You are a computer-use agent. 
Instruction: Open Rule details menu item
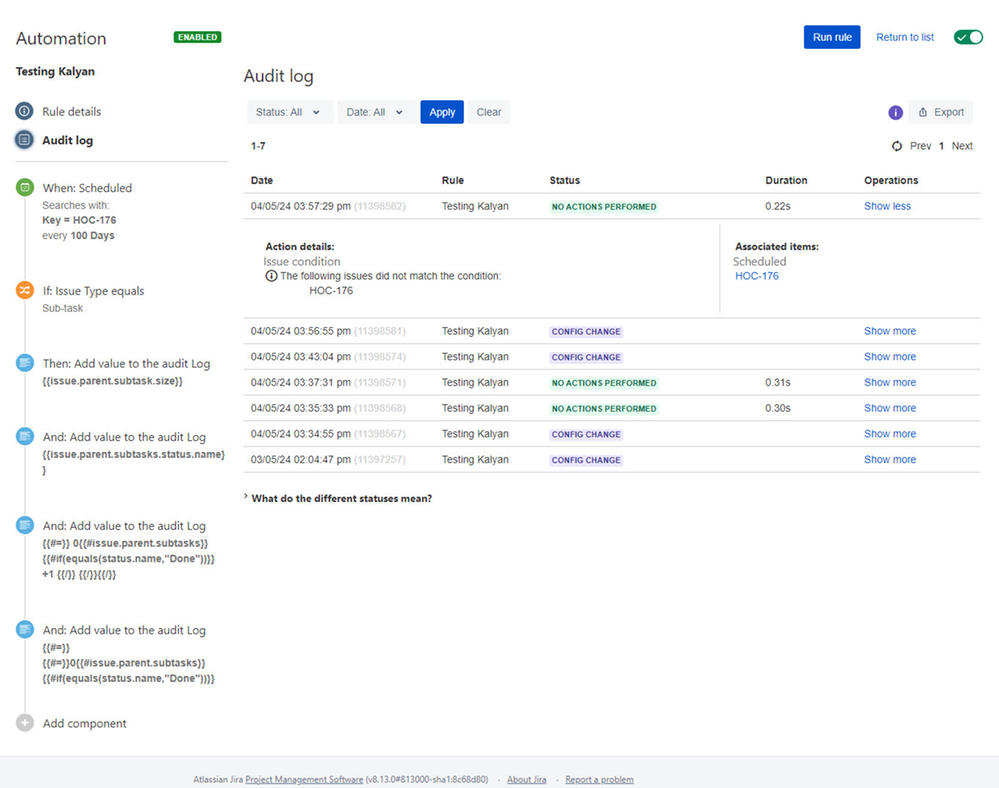[x=71, y=111]
